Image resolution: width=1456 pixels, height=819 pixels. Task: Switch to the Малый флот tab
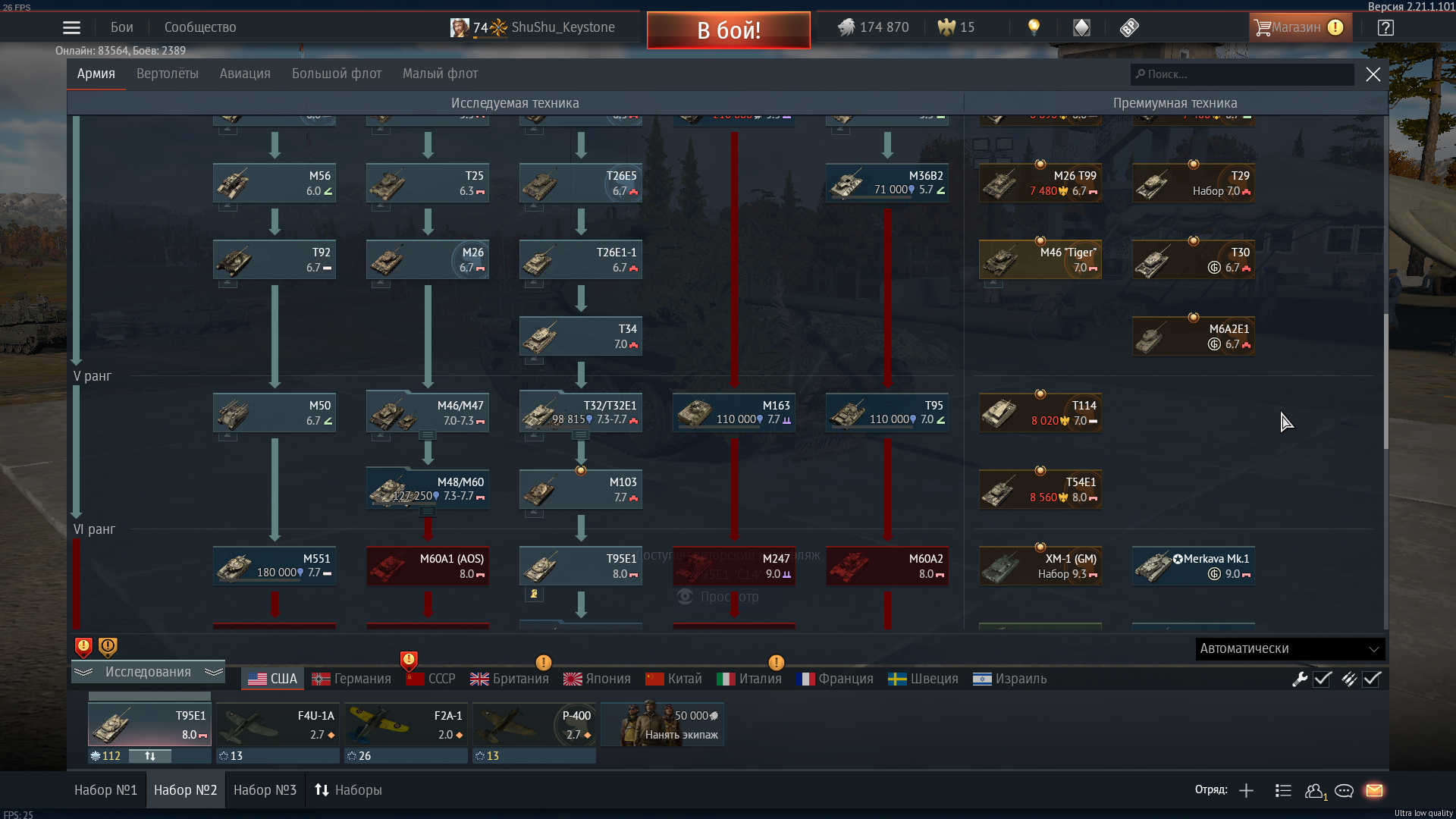(x=440, y=74)
